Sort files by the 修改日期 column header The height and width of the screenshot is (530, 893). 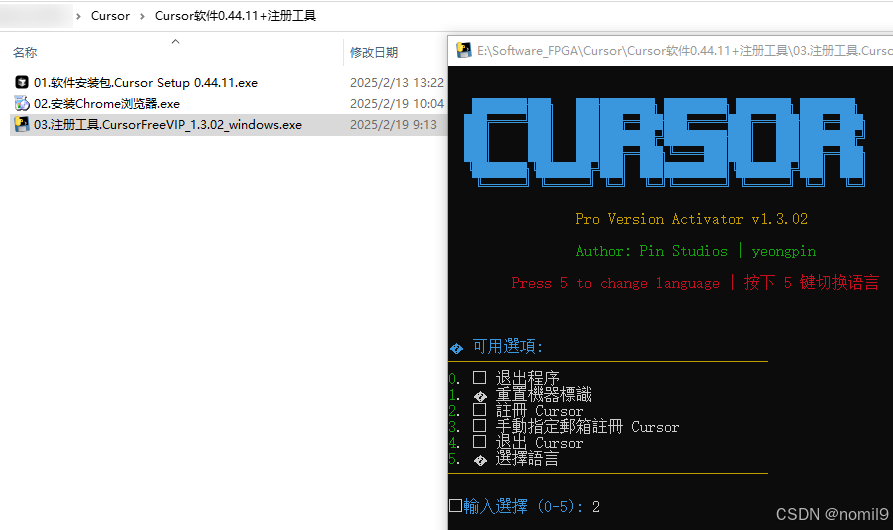pyautogui.click(x=374, y=52)
